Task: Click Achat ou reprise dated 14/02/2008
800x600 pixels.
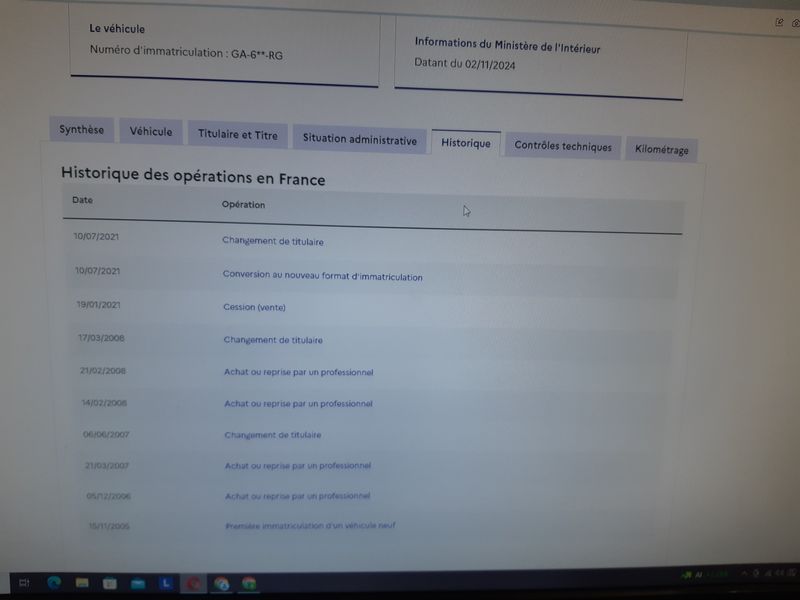Action: [x=298, y=404]
